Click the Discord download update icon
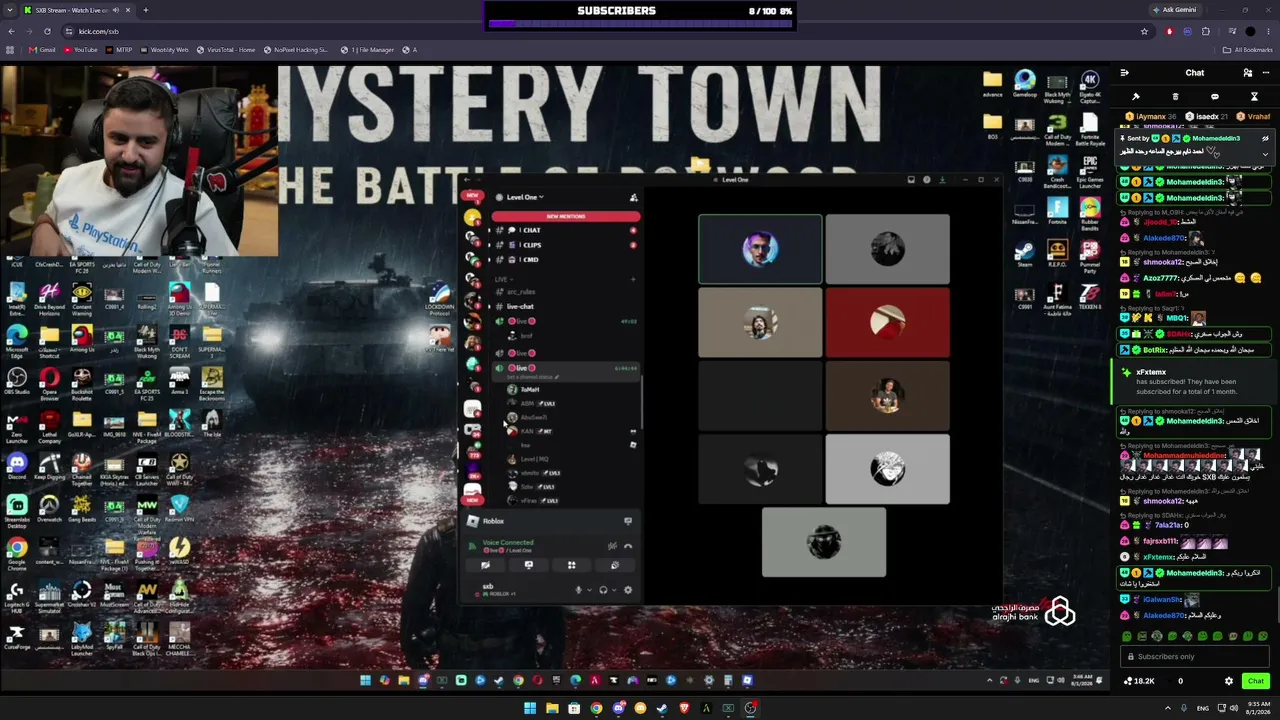 pyautogui.click(x=943, y=180)
